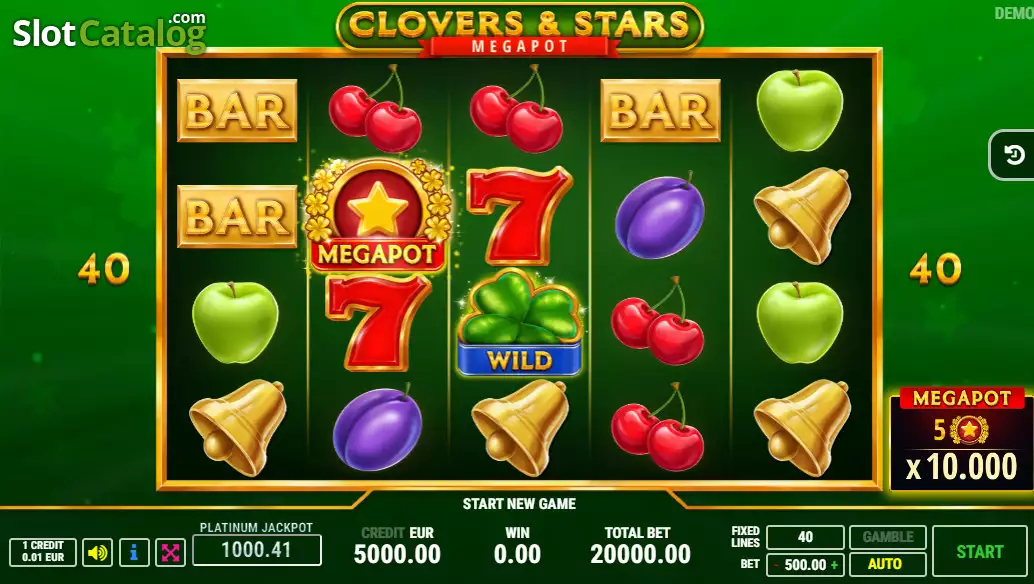Image resolution: width=1034 pixels, height=584 pixels.
Task: Open the MEGAPOT x10.000 info panel
Action: click(x=961, y=438)
